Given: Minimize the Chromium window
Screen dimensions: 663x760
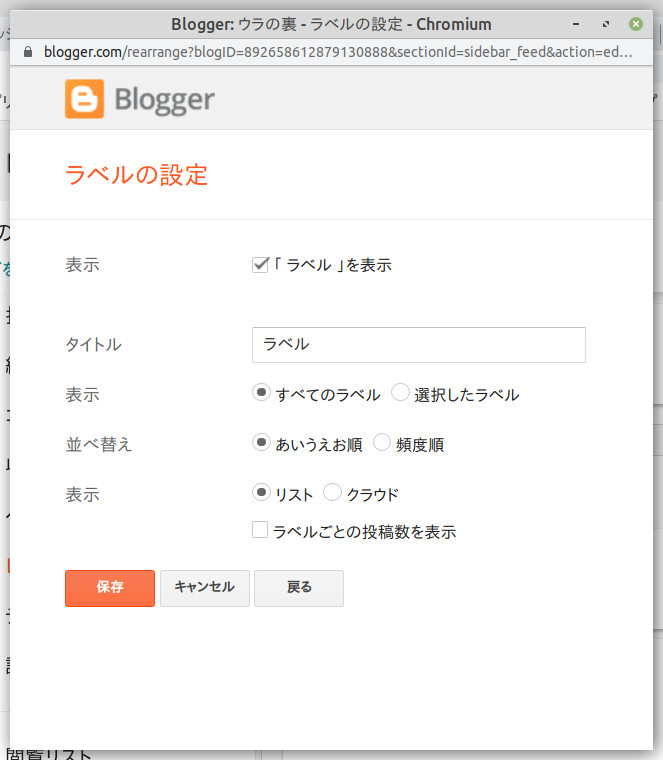Looking at the screenshot, I should tap(576, 24).
